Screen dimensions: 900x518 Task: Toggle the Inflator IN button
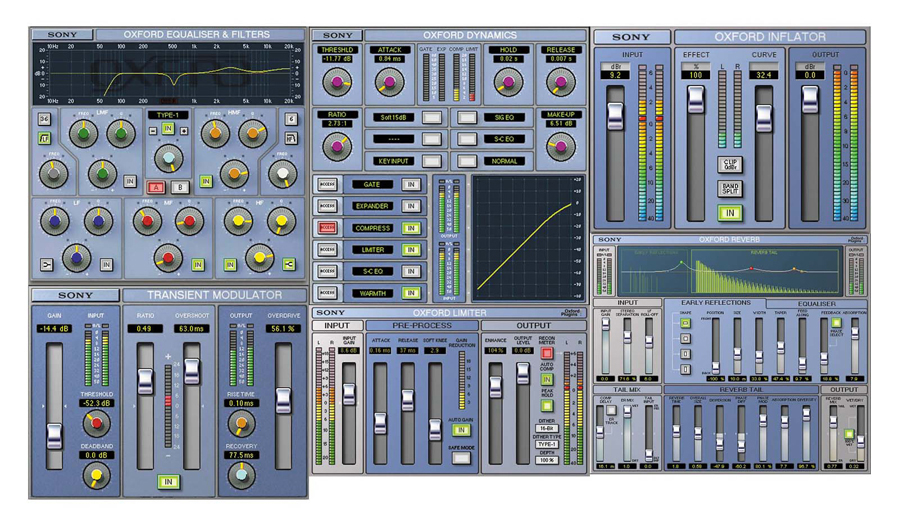(x=730, y=213)
